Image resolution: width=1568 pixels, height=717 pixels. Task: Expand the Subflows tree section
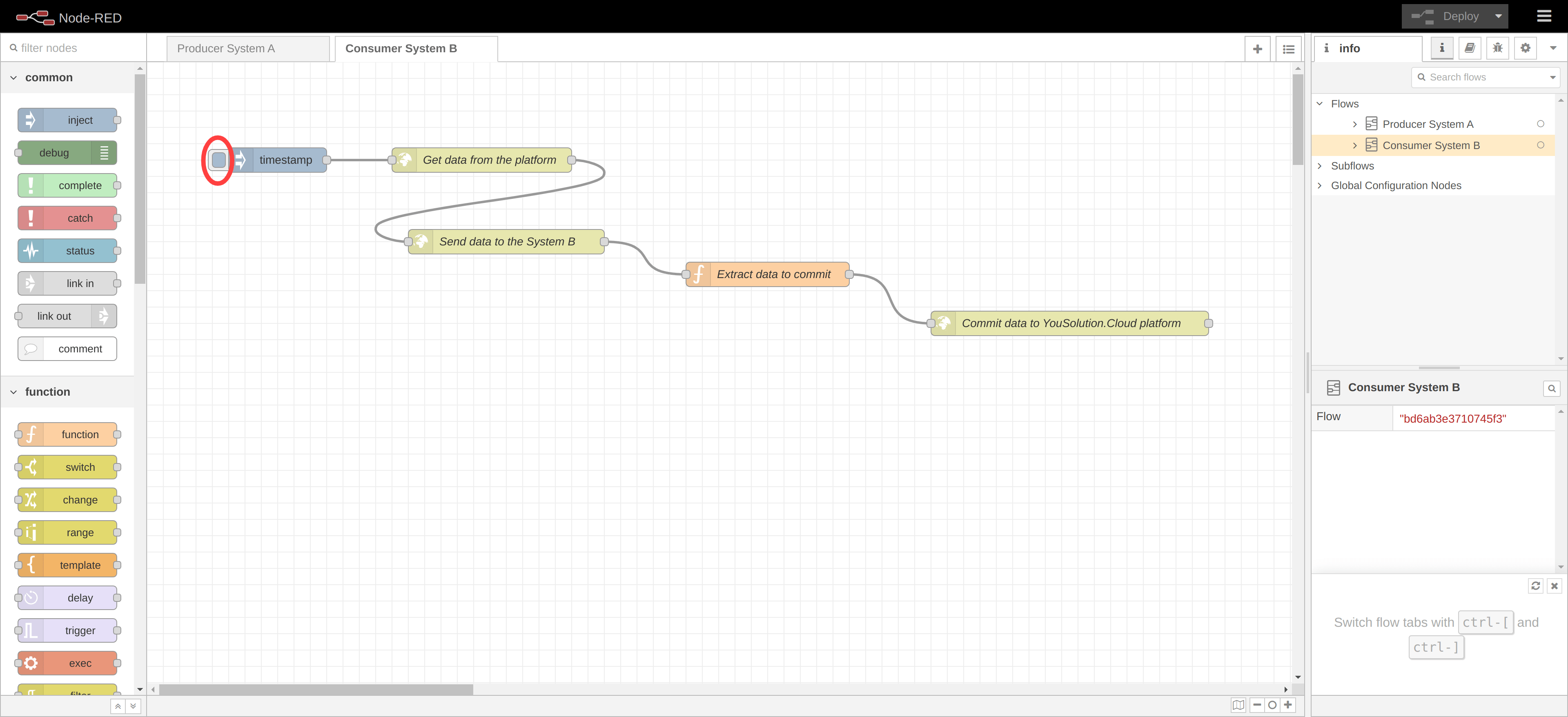point(1319,165)
